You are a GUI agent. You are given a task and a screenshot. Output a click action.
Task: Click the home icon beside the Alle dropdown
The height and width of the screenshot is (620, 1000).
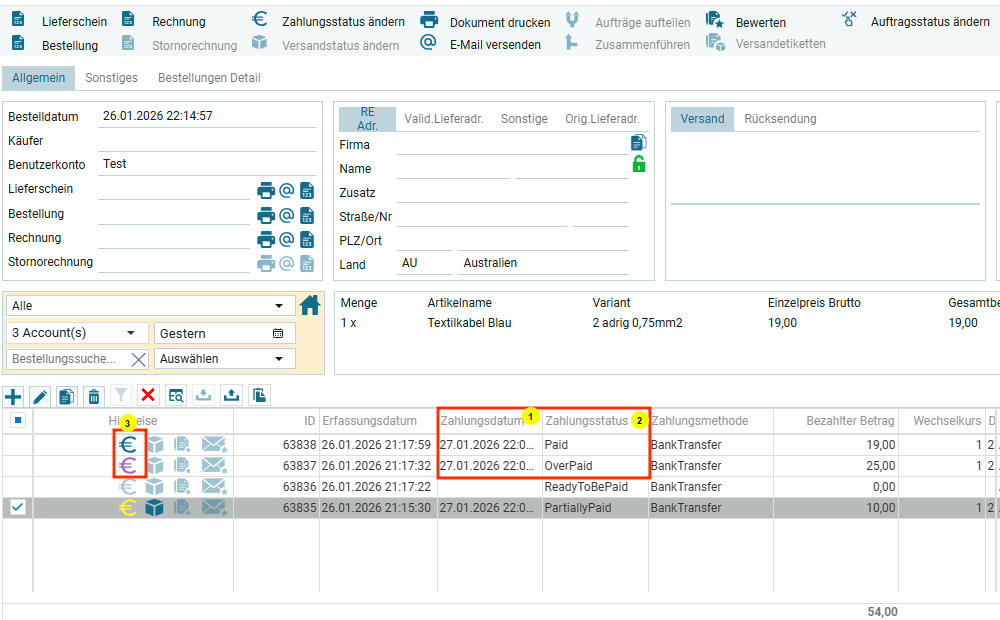tap(310, 306)
